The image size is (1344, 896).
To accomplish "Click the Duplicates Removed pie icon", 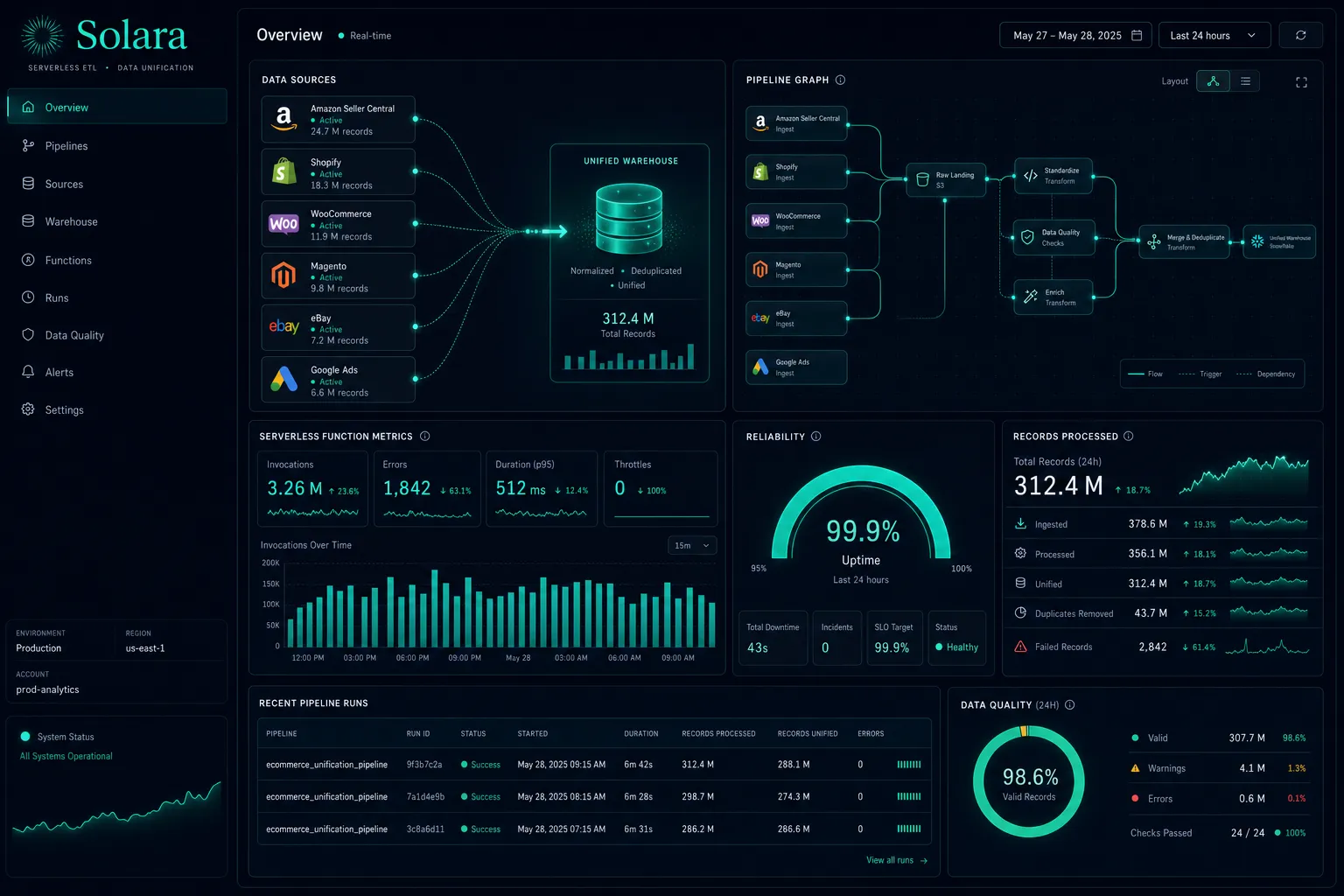I will [x=1020, y=612].
